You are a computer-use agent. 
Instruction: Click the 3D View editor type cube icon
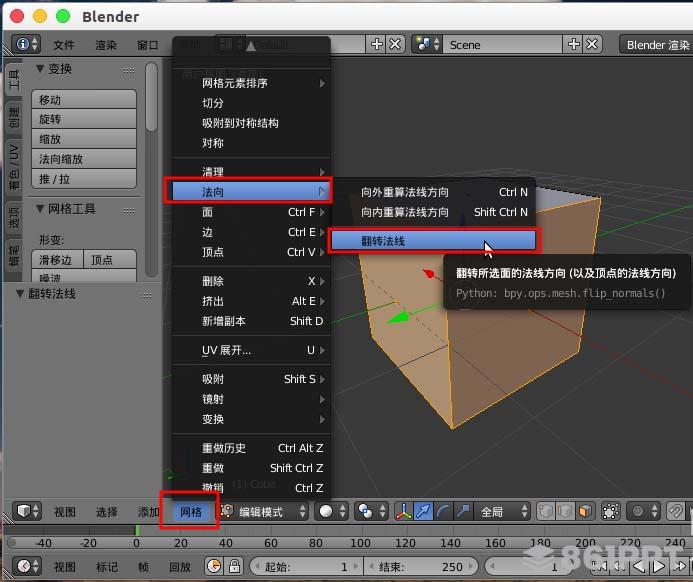coord(28,512)
